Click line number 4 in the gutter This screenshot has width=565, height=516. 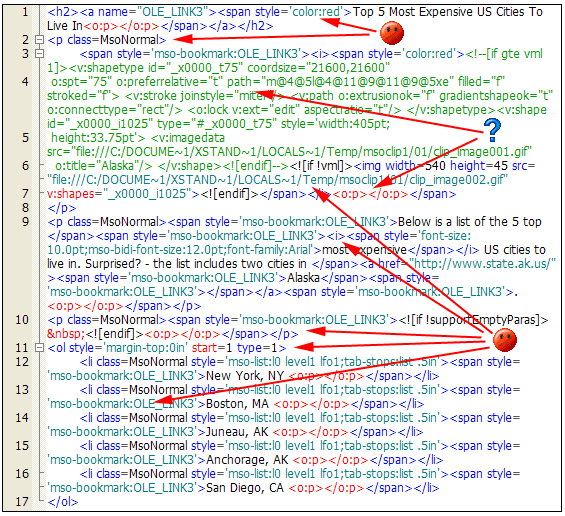click(x=25, y=82)
